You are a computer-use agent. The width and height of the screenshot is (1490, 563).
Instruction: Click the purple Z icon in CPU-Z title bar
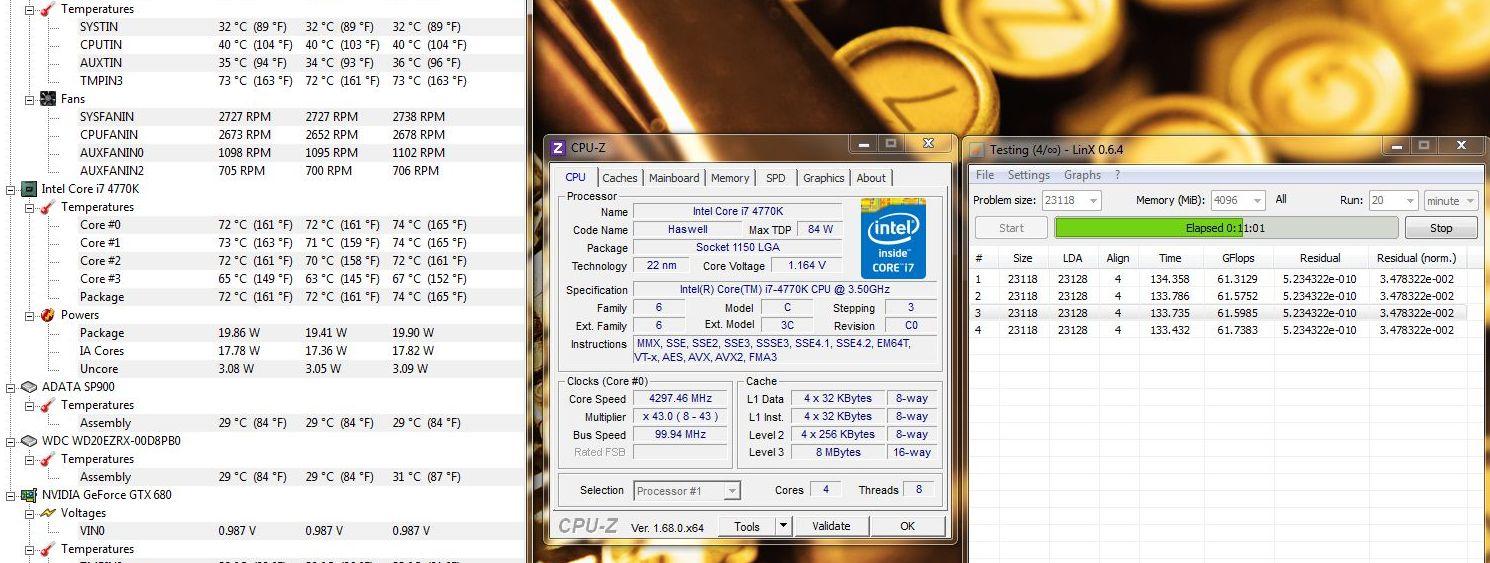coord(558,148)
